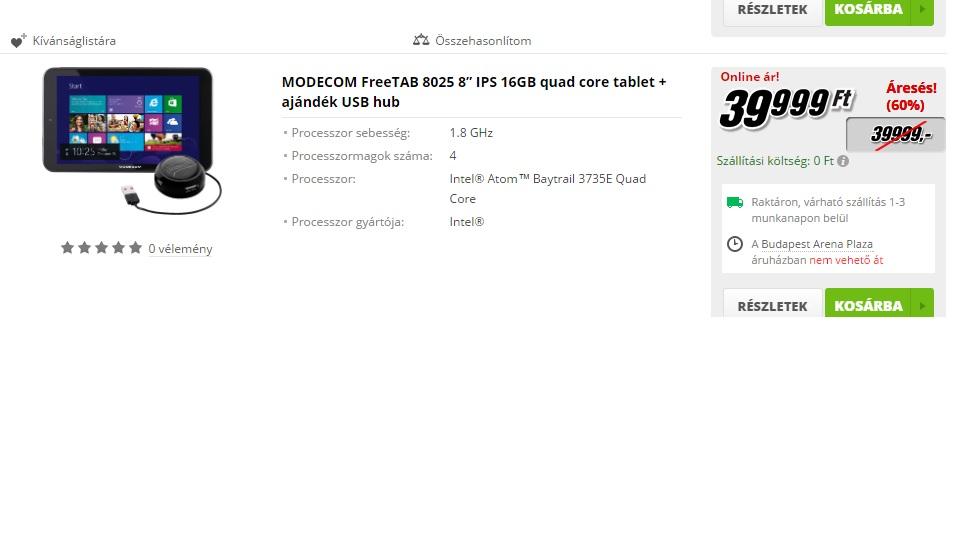Viewport: 966px width, 540px height.
Task: Click the previous product's green KOSÁRBA button
Action: tap(868, 10)
